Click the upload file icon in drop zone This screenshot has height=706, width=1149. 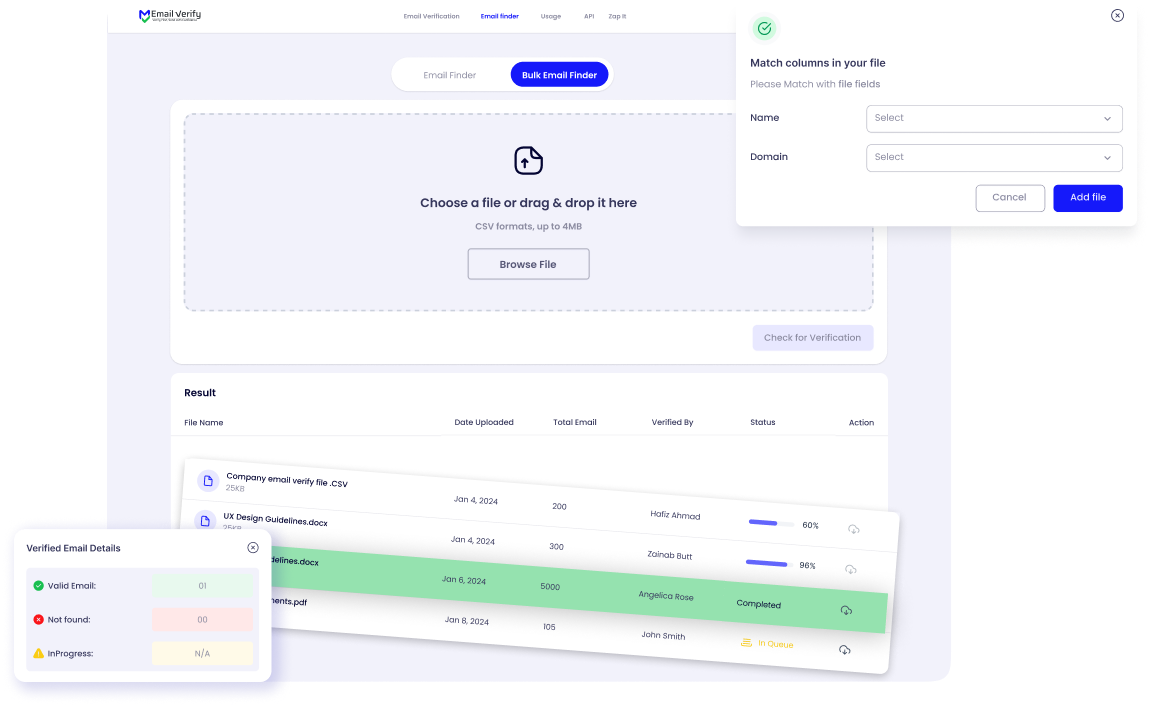[528, 161]
